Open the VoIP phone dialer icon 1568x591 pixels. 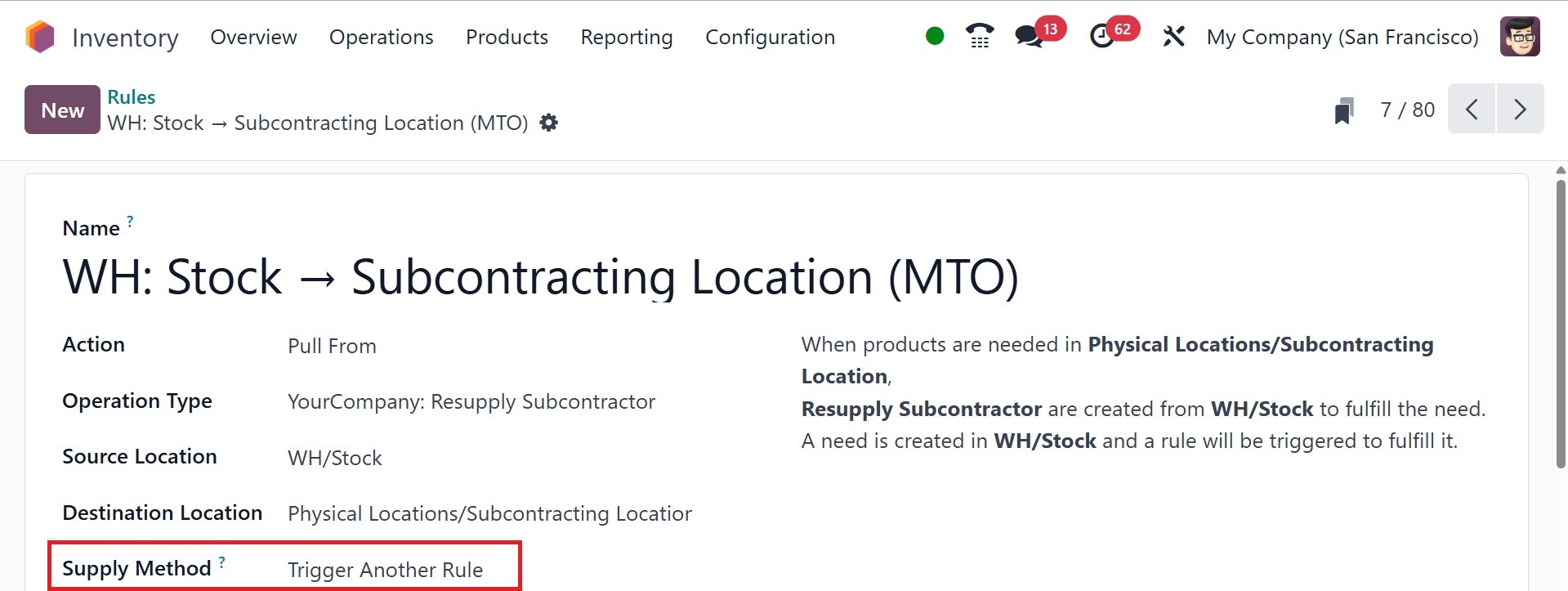[979, 36]
